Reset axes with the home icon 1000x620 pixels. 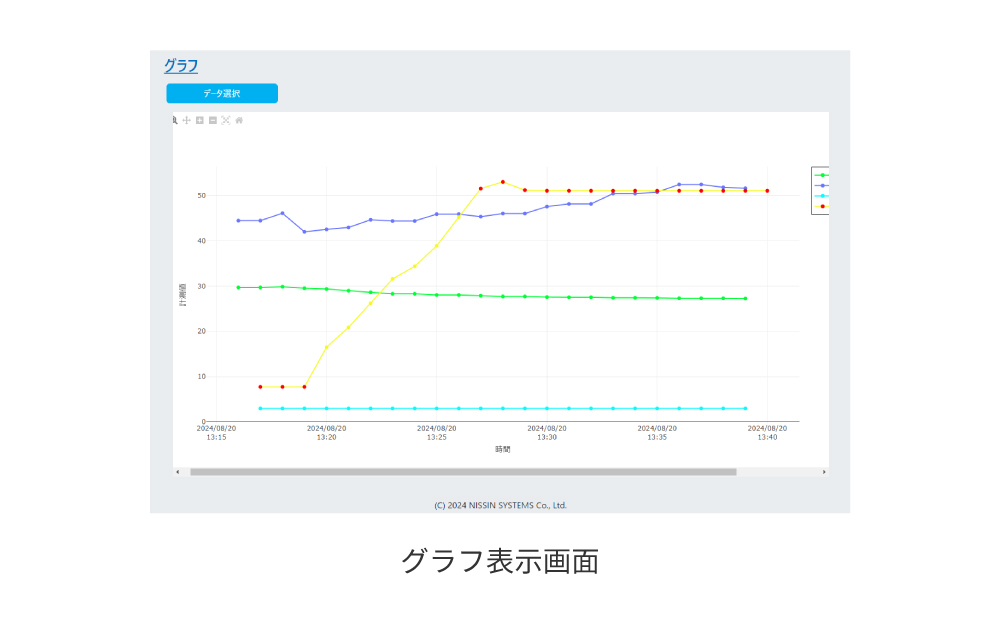tap(239, 121)
